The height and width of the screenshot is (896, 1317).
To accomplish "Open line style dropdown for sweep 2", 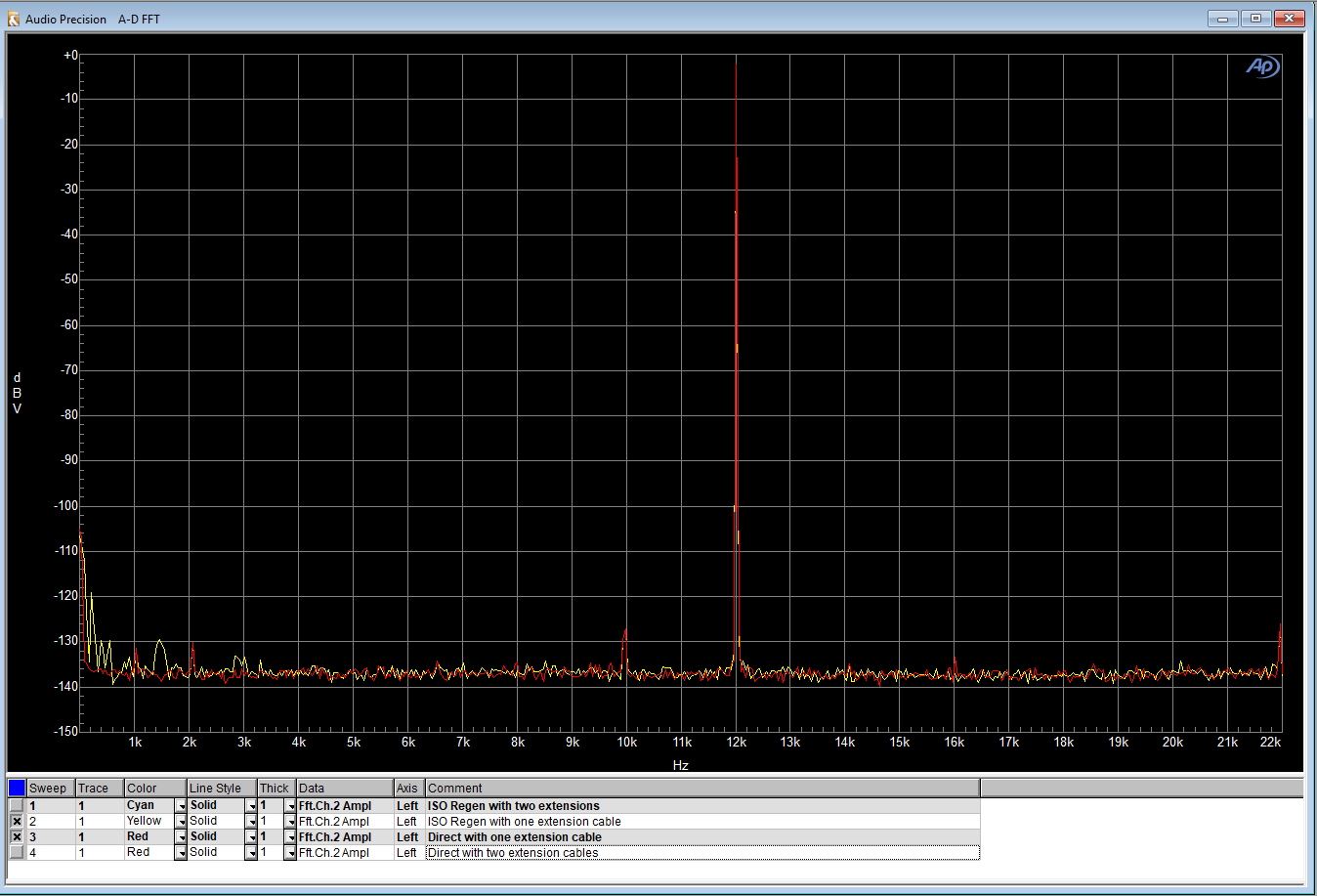I will pyautogui.click(x=251, y=822).
